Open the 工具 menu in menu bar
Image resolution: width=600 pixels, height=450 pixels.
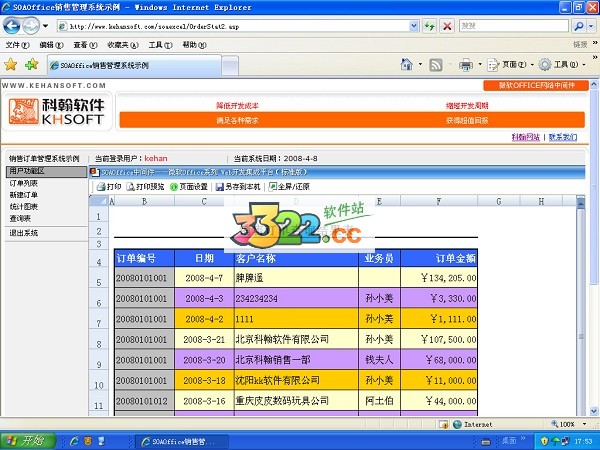160,45
